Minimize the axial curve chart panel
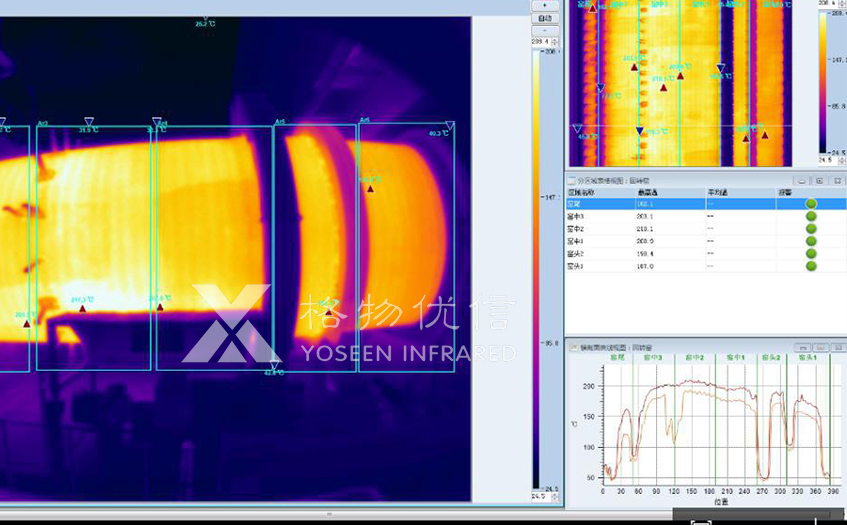Screen dimensions: 847x525 802,347
